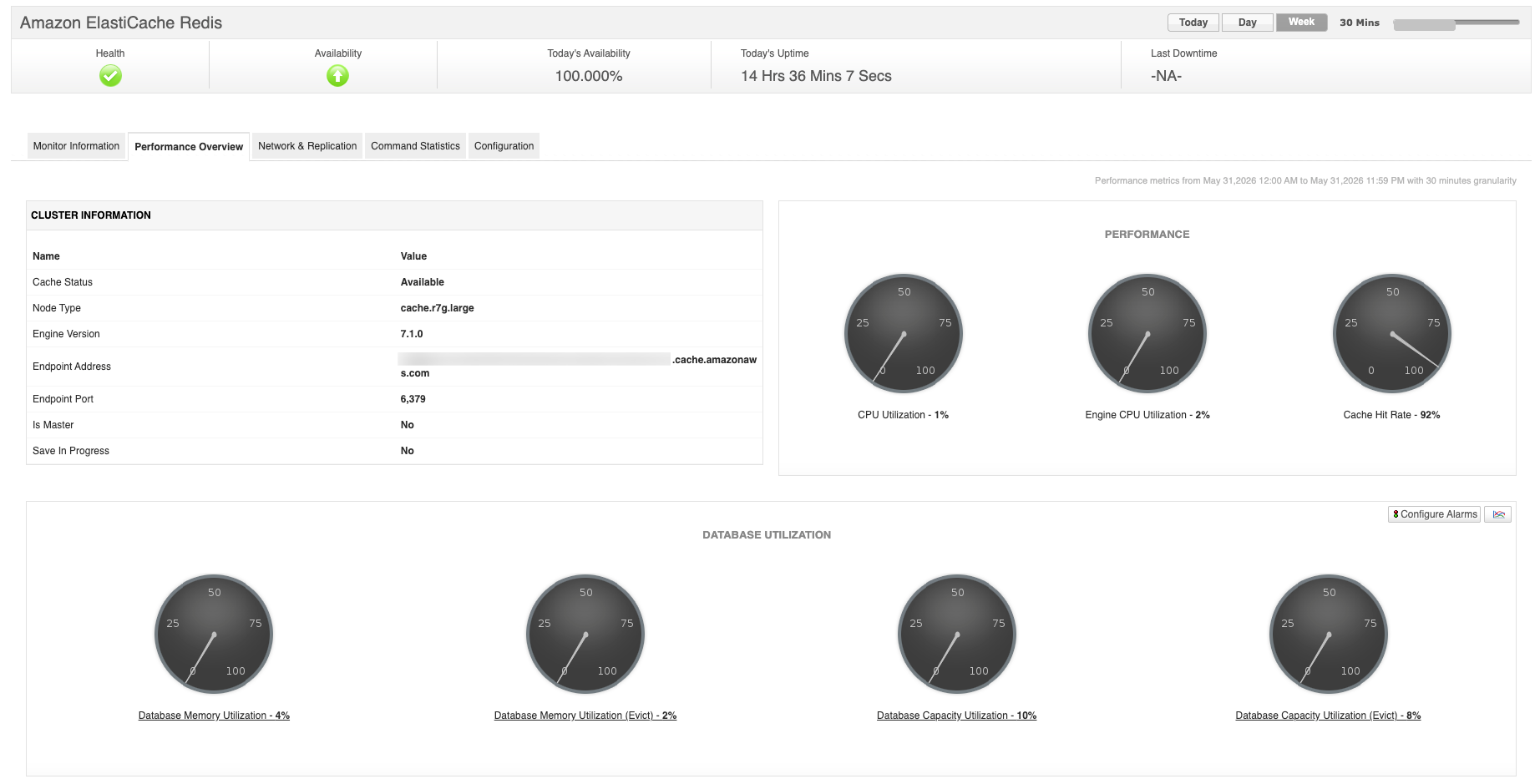The width and height of the screenshot is (1540, 784).
Task: Open the Configuration tab
Action: coord(504,146)
